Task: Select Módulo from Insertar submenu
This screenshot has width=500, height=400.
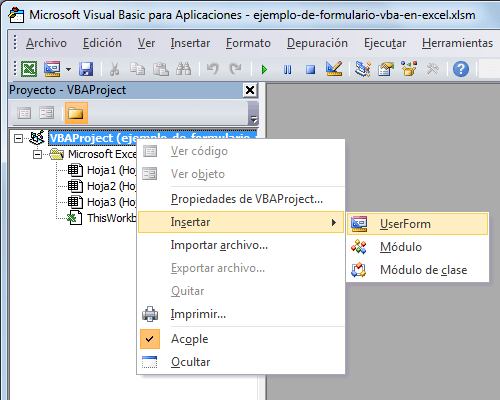Action: 417,247
